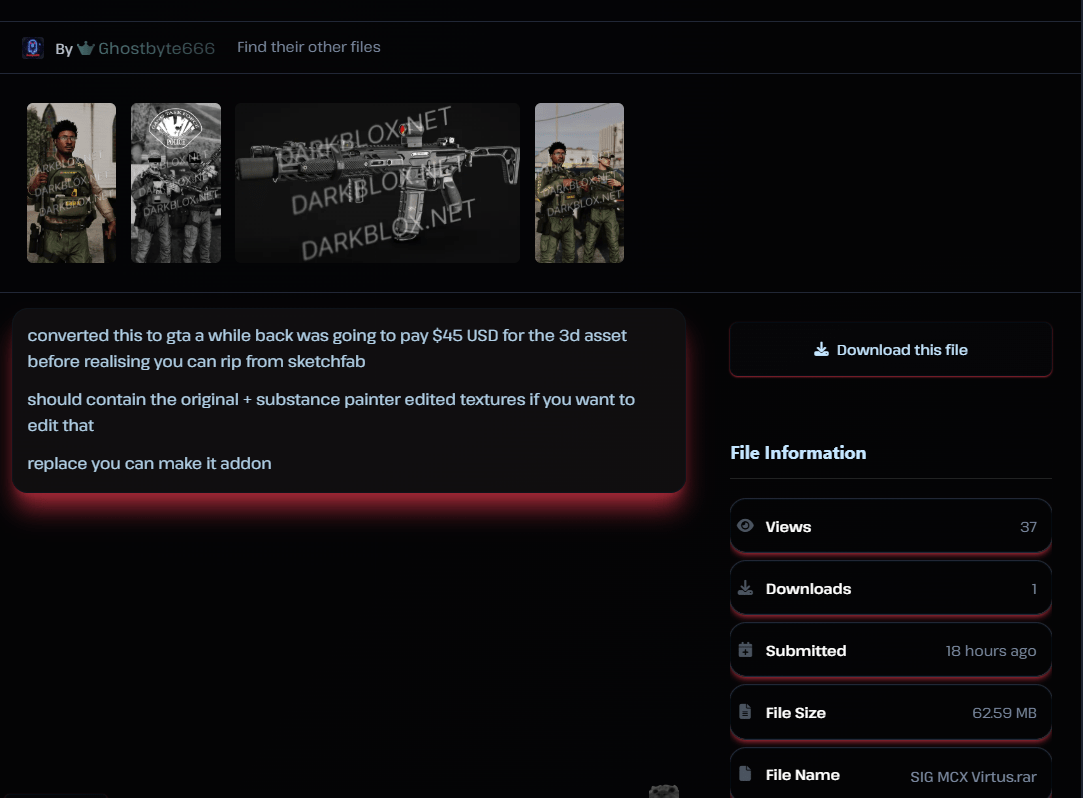The width and height of the screenshot is (1083, 798).
Task: Click the crown icon beside the username
Action: [x=86, y=48]
